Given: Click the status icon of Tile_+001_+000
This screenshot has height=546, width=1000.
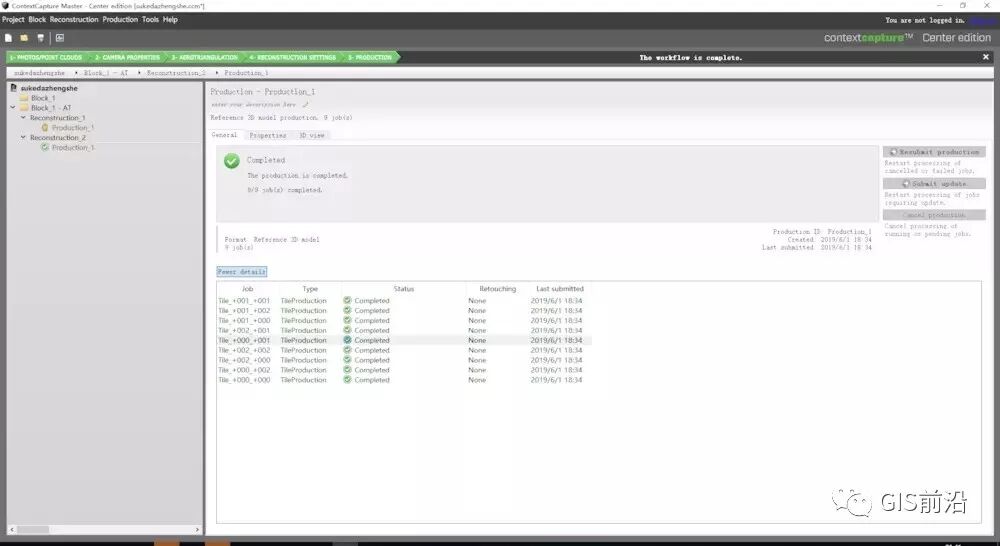Looking at the screenshot, I should (x=347, y=320).
